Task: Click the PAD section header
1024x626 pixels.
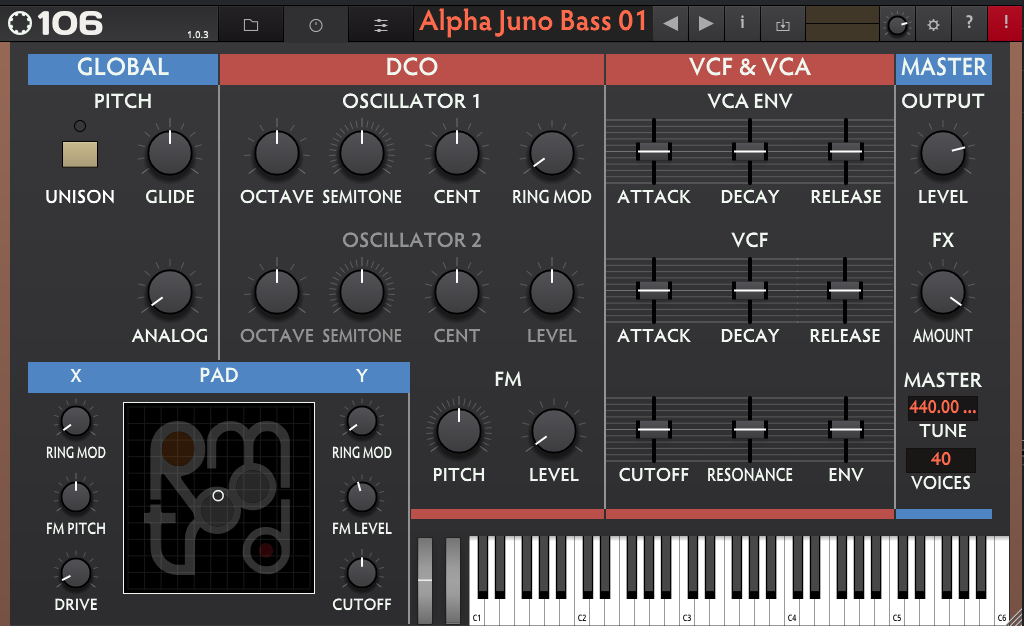Action: [219, 377]
